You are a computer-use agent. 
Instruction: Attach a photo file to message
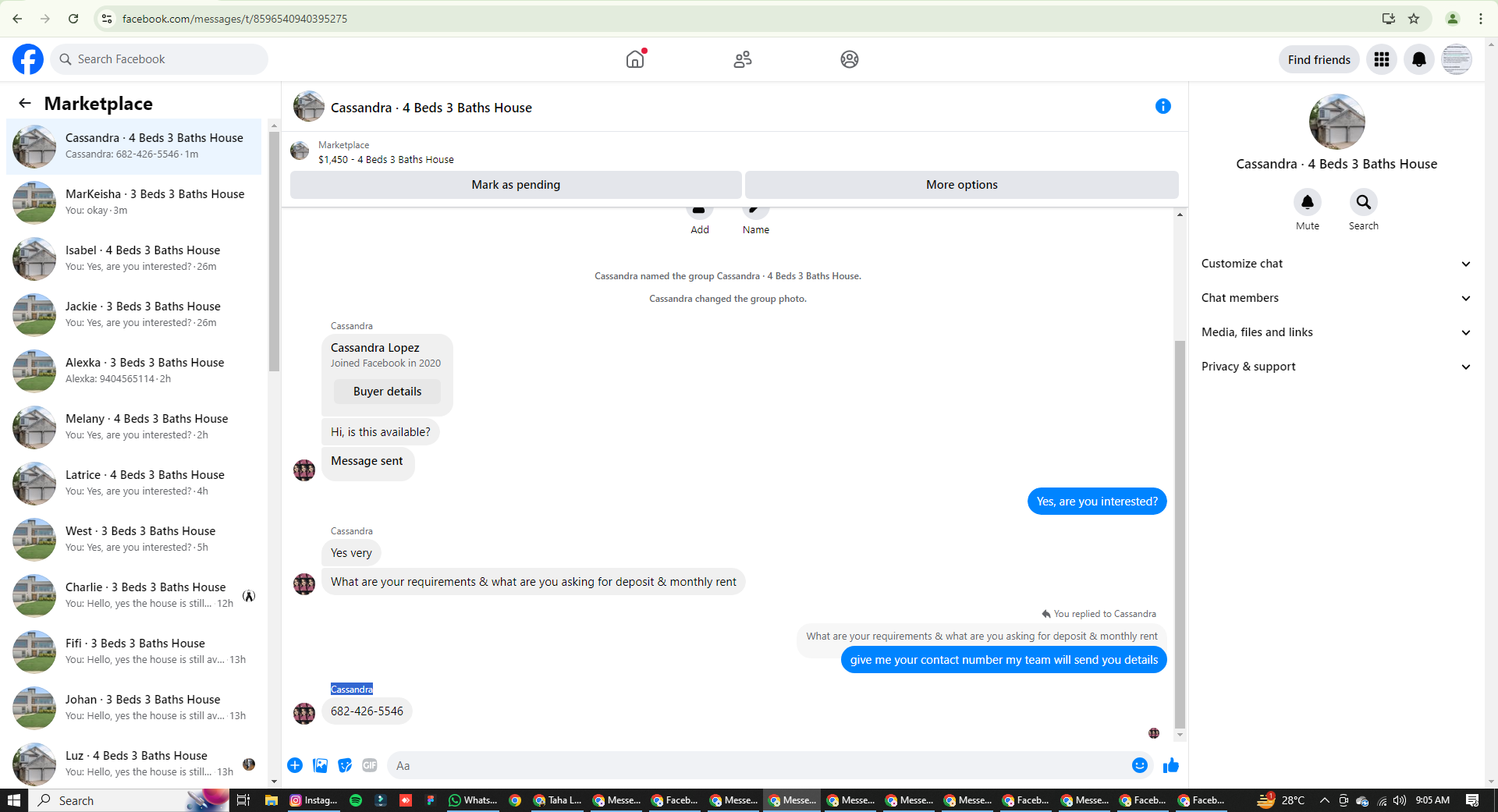320,765
